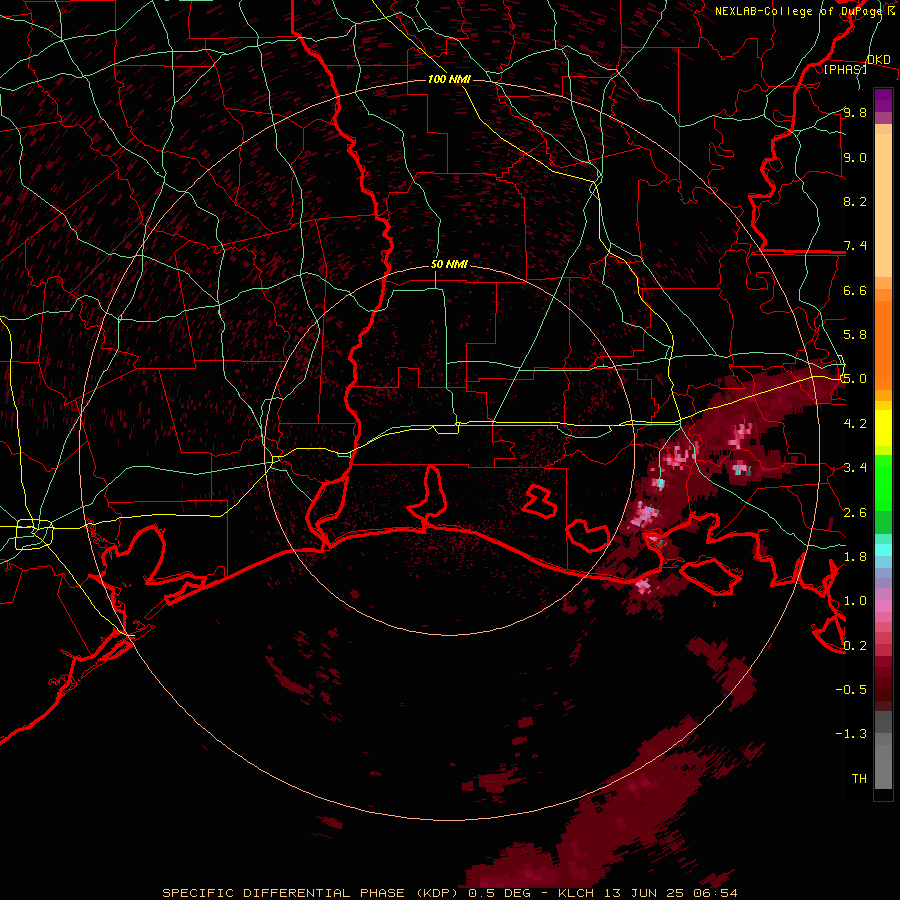
Task: Click the 1.0 color scale value
Action: coord(855,601)
